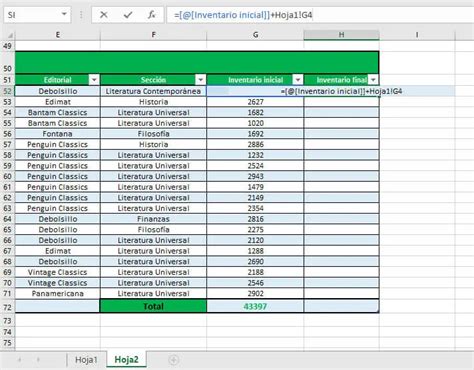Click the previous sheet navigation arrow
This screenshot has height=370, width=474.
[20, 360]
